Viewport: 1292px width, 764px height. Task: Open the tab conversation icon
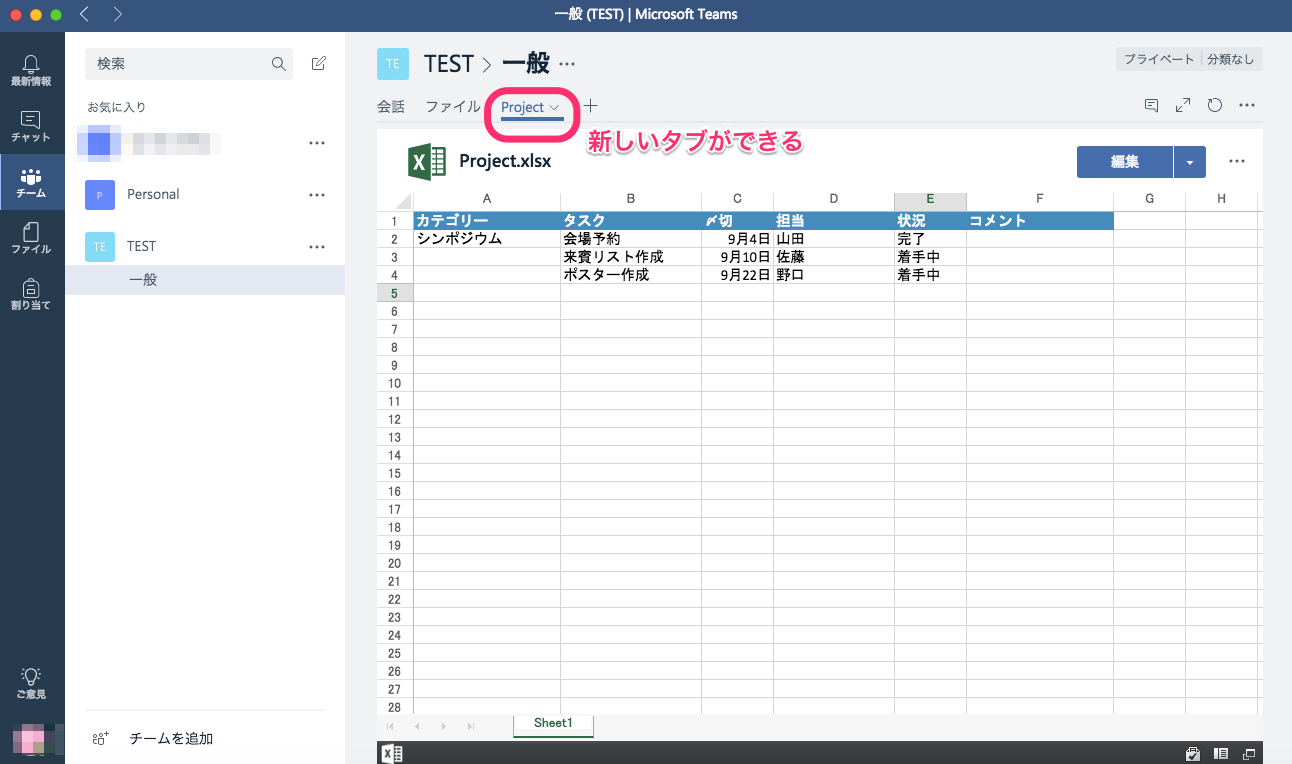tap(1151, 105)
